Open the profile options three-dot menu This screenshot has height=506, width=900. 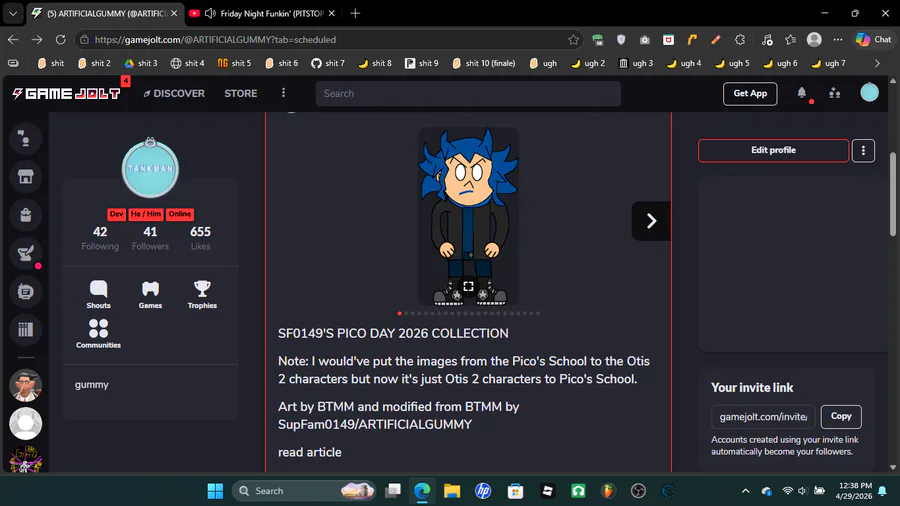(863, 150)
